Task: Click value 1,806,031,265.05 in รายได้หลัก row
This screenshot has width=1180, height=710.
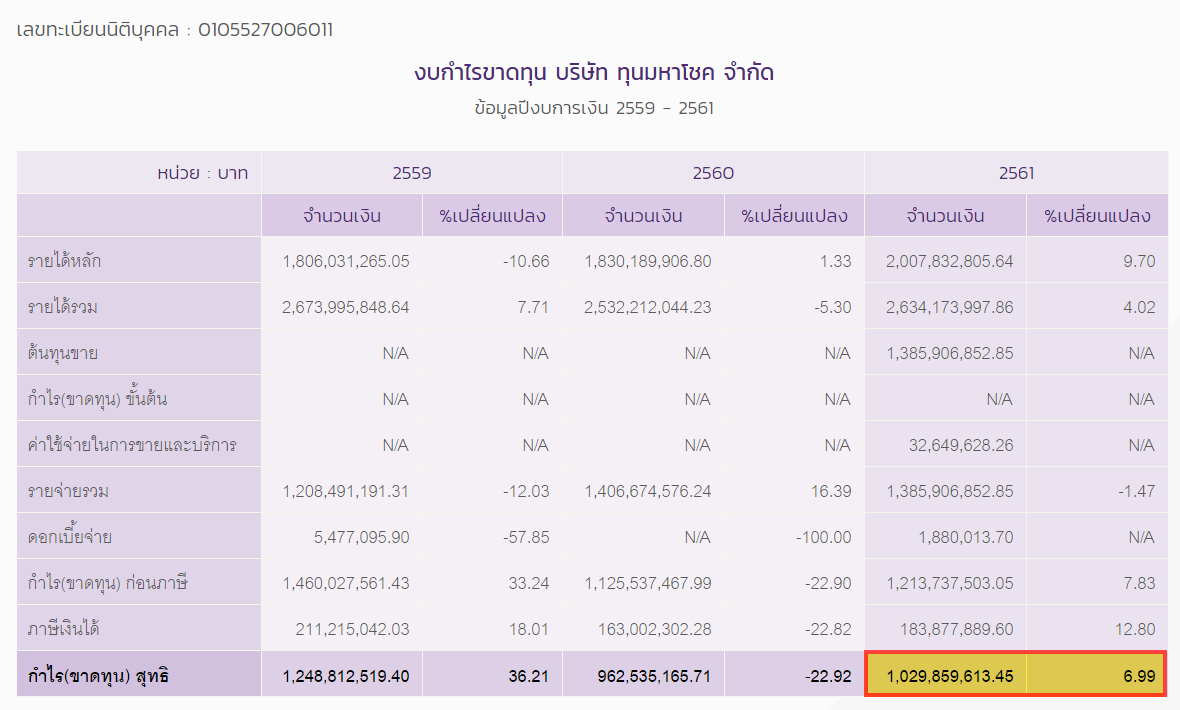Action: pos(345,261)
